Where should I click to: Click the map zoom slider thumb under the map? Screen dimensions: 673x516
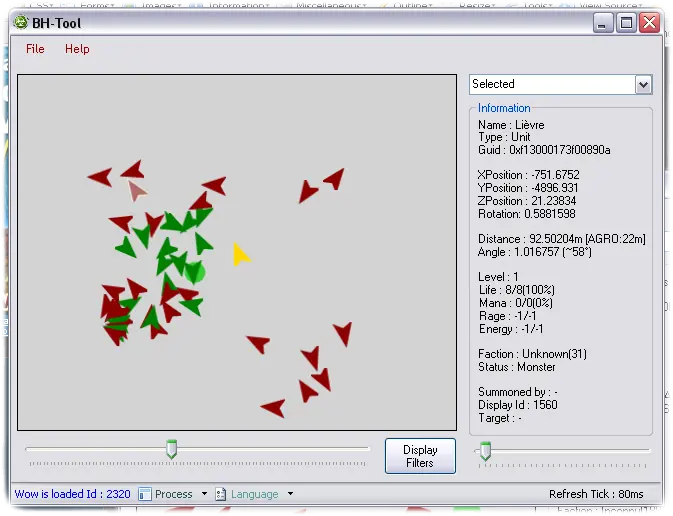click(x=171, y=451)
